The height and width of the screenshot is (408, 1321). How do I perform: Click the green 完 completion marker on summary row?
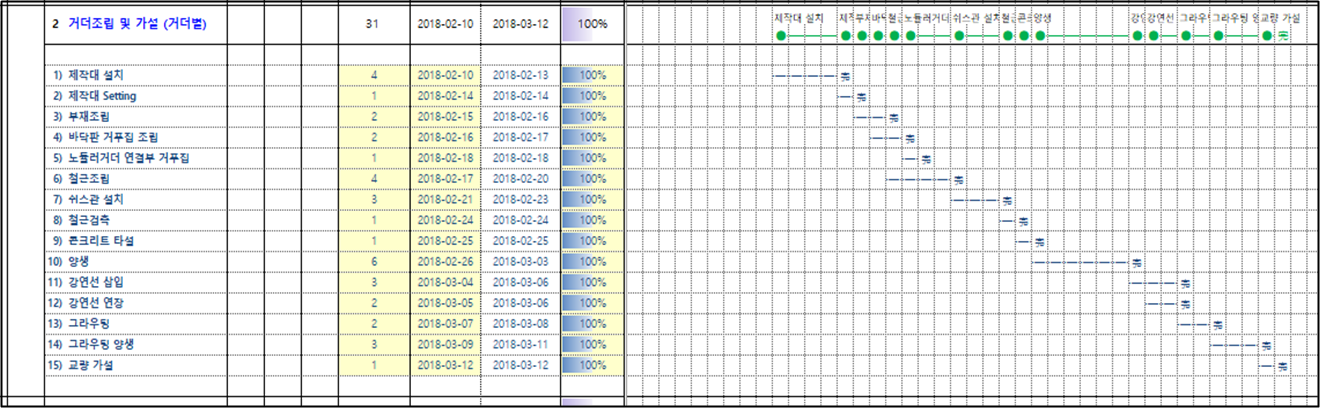tap(1283, 36)
